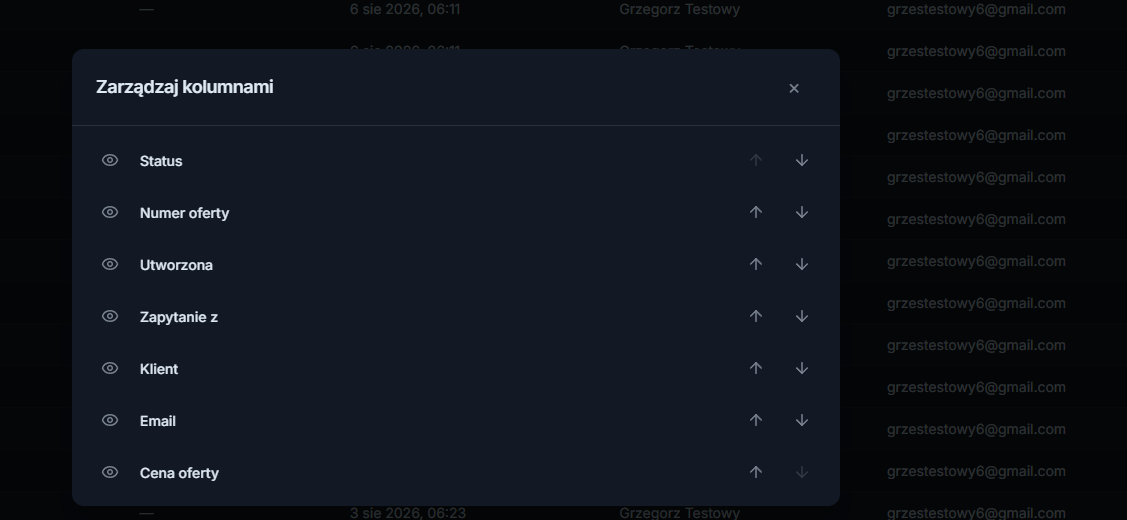Close the Zarządzaj kolumnami dialog

(x=794, y=88)
